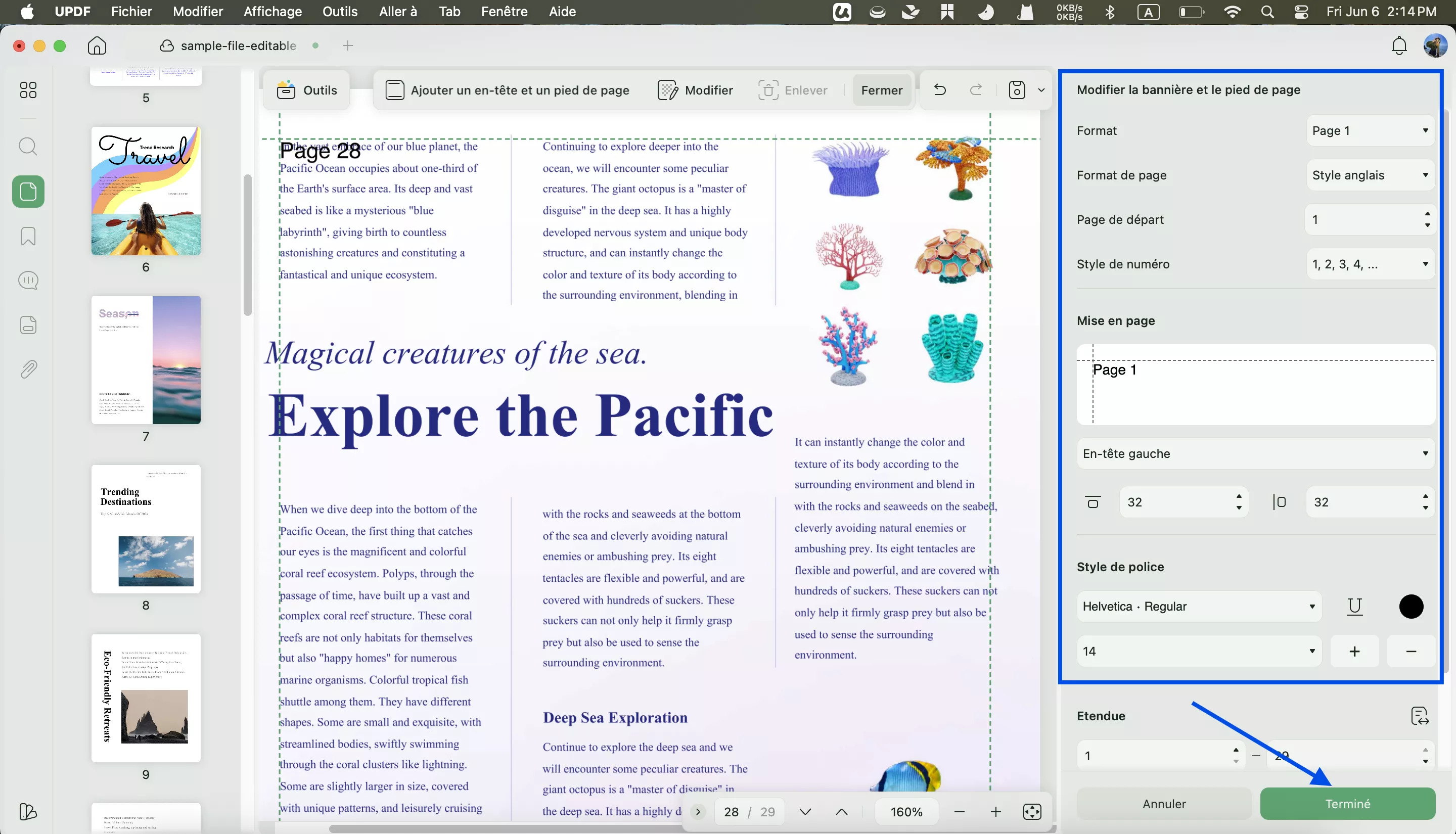Viewport: 1456px width, 834px height.
Task: Open the Format dropdown showing Page 1
Action: (x=1371, y=130)
